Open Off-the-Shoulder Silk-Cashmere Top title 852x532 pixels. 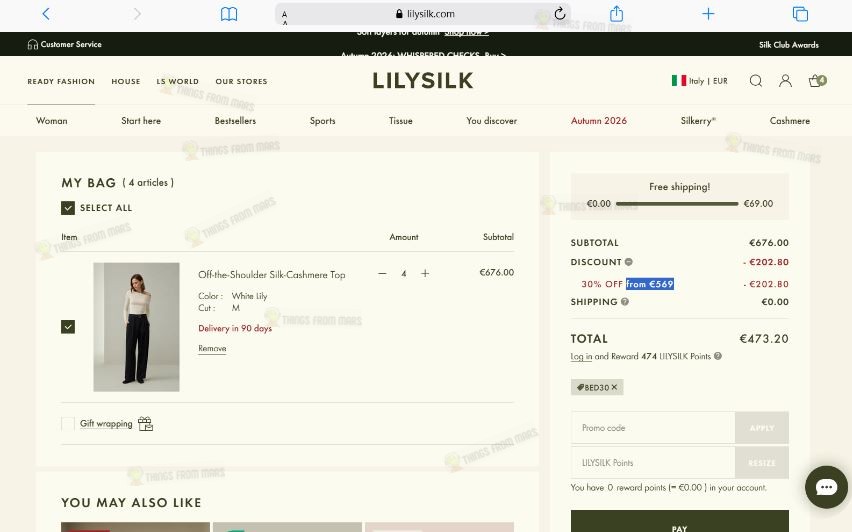[x=272, y=275]
